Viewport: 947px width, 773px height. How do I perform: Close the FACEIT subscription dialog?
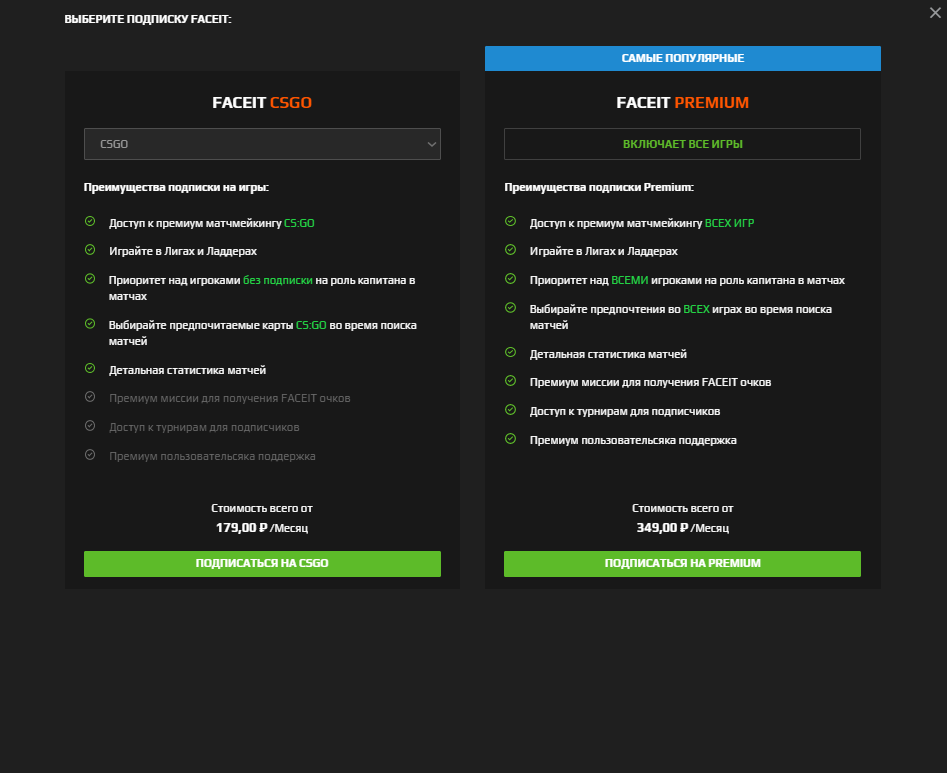935,13
